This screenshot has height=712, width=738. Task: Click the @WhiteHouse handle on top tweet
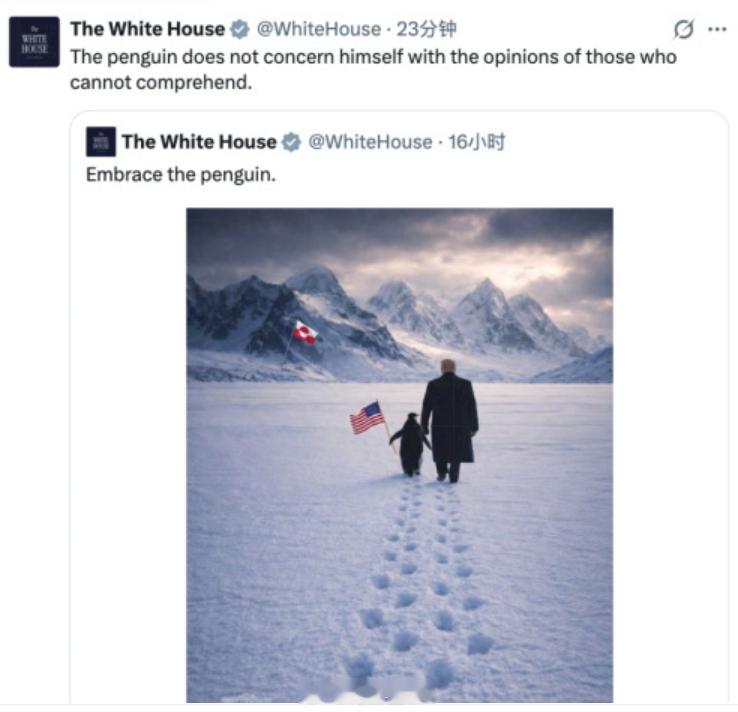click(x=319, y=29)
